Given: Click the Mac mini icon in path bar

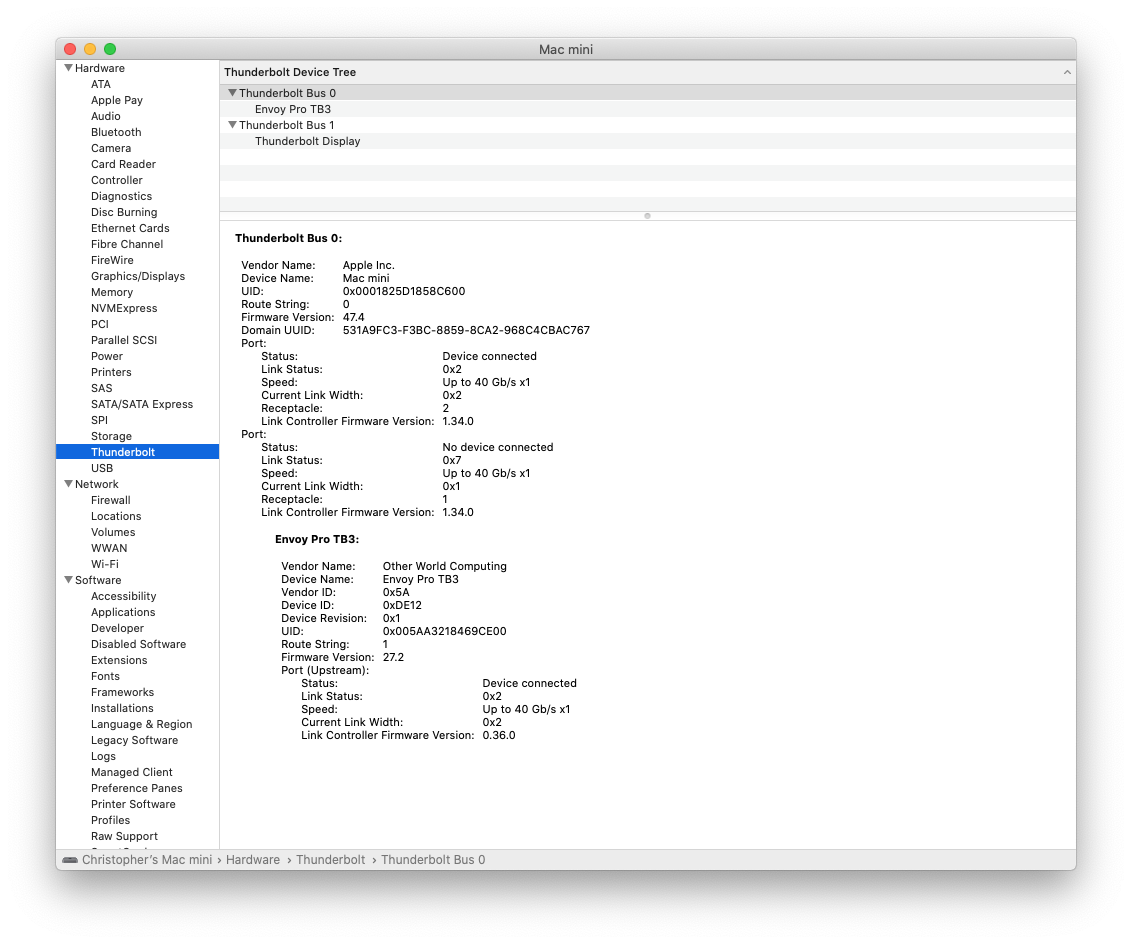Looking at the screenshot, I should click(x=70, y=860).
